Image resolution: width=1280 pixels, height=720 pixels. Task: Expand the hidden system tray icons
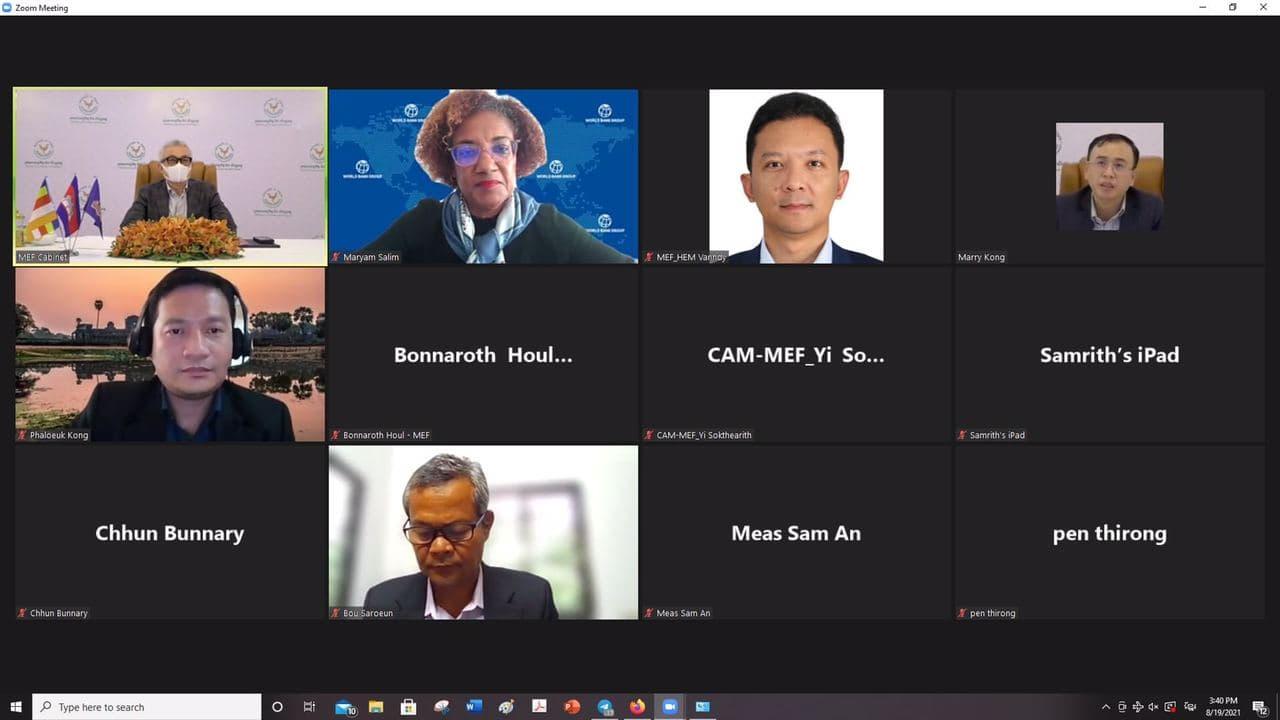coord(1105,707)
